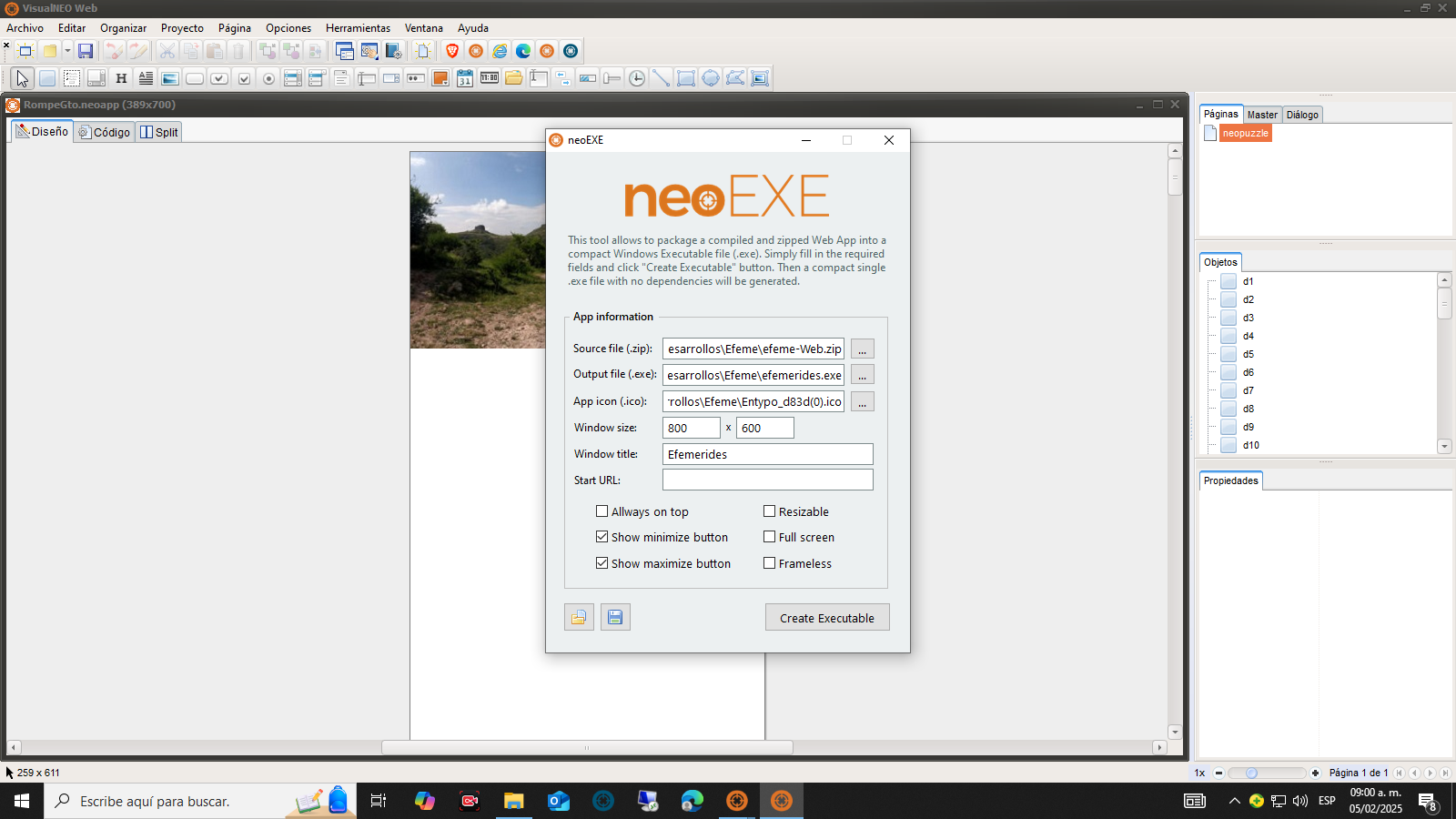This screenshot has height=819, width=1456.
Task: Click the window width field showing 800
Action: pos(692,428)
